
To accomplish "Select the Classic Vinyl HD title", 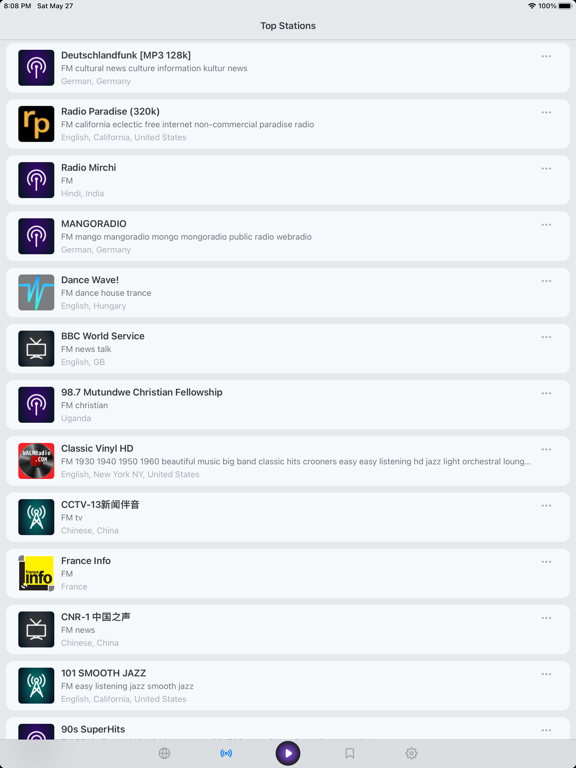I will click(x=97, y=449).
